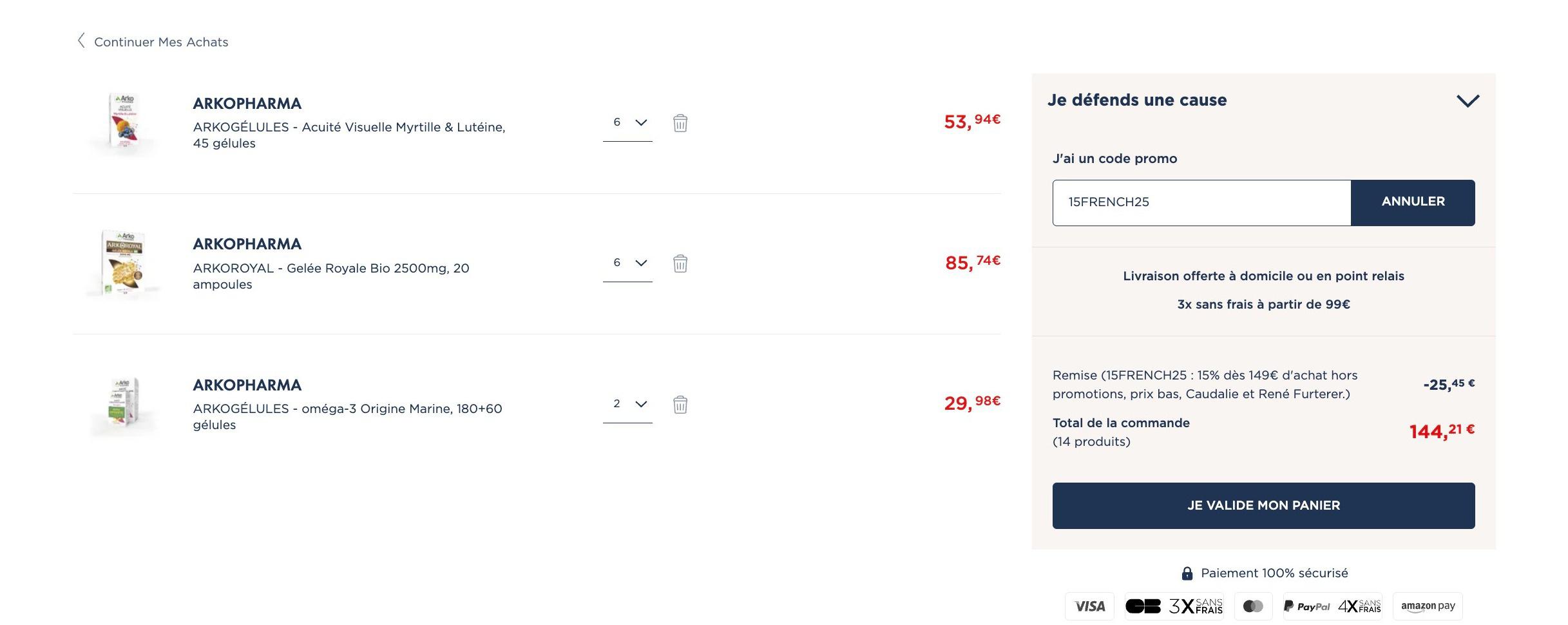The width and height of the screenshot is (1568, 625).
Task: Click the Mastercard payment icon
Action: 1253,606
